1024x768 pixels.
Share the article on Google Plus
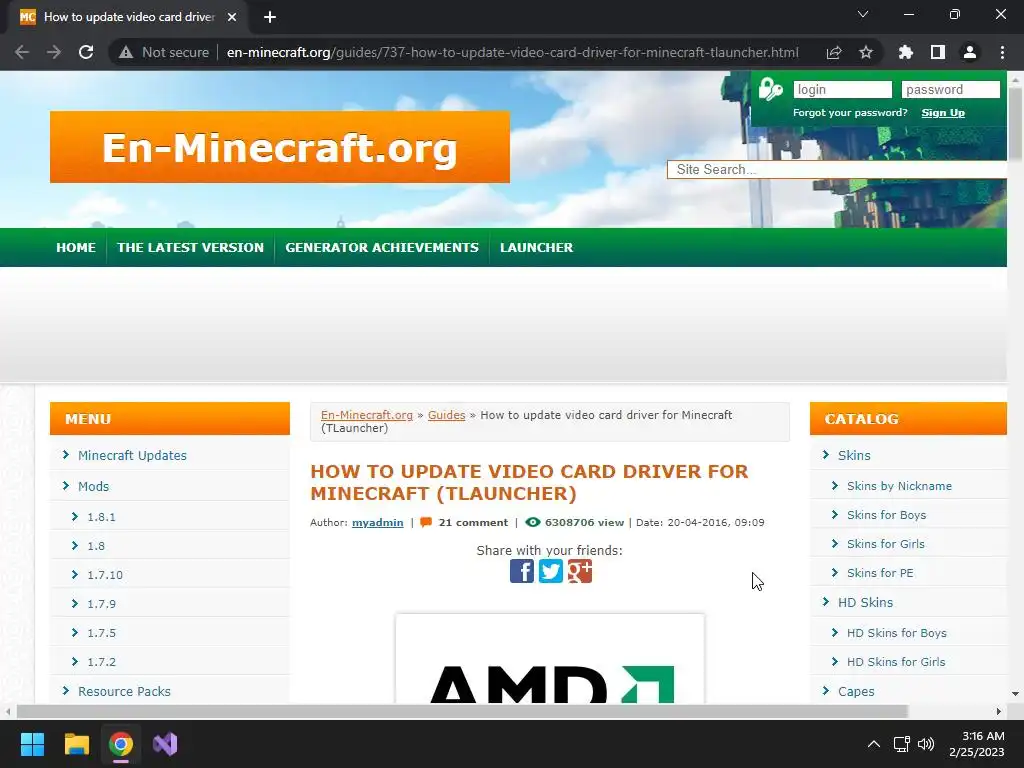(580, 571)
